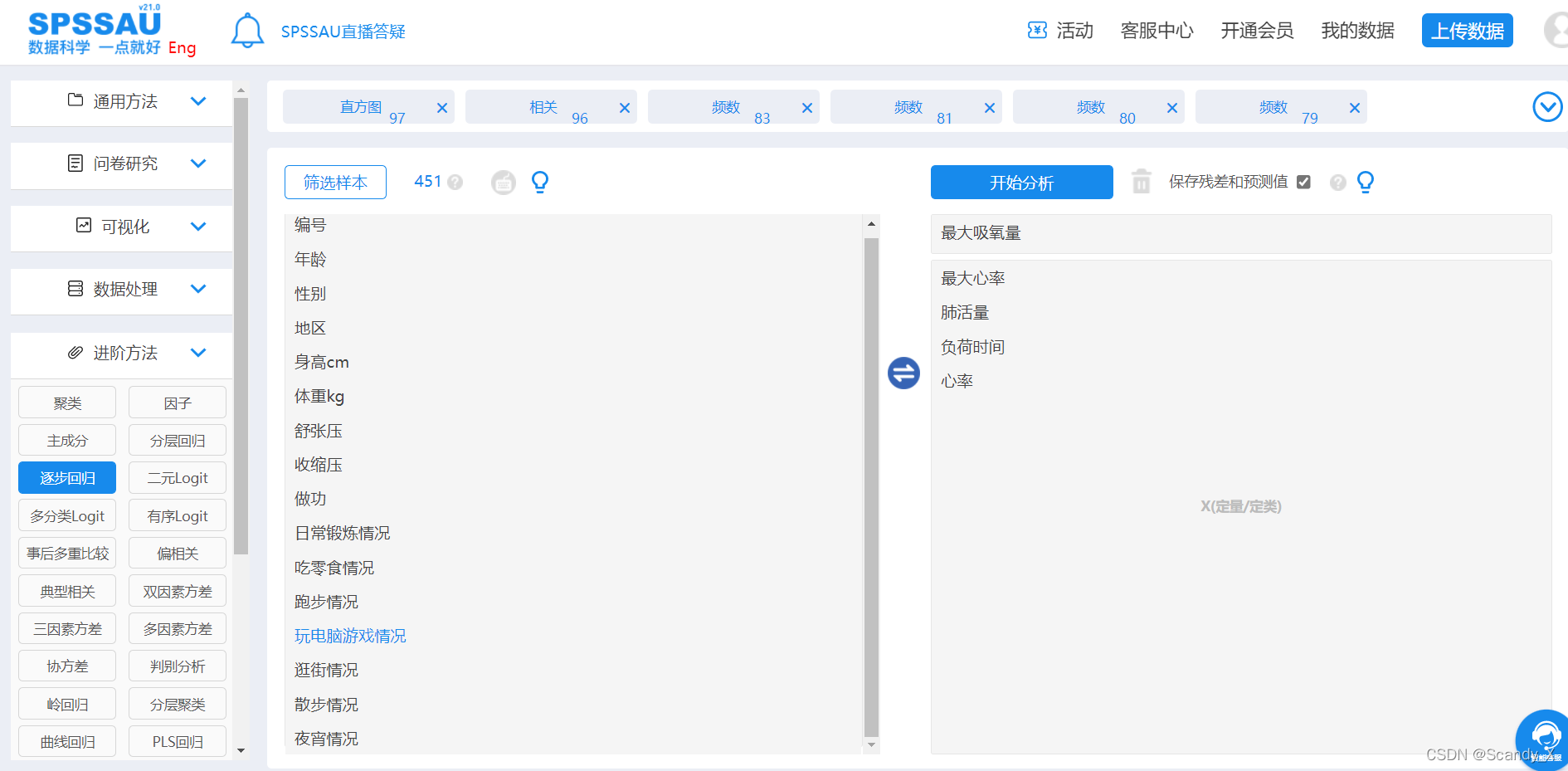Image resolution: width=1568 pixels, height=771 pixels.
Task: Select the 聚类 method button
Action: pos(67,403)
